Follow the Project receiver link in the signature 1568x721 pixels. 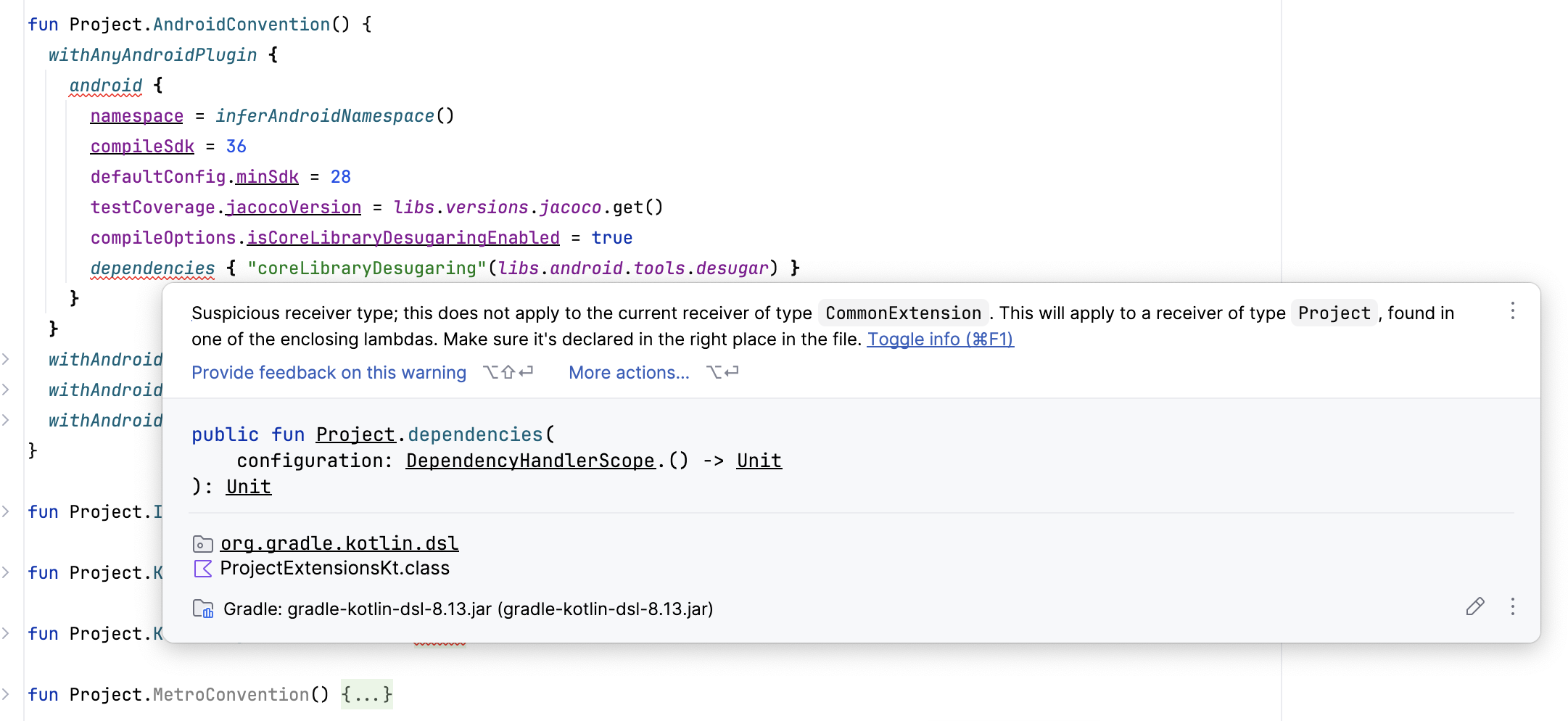[355, 434]
